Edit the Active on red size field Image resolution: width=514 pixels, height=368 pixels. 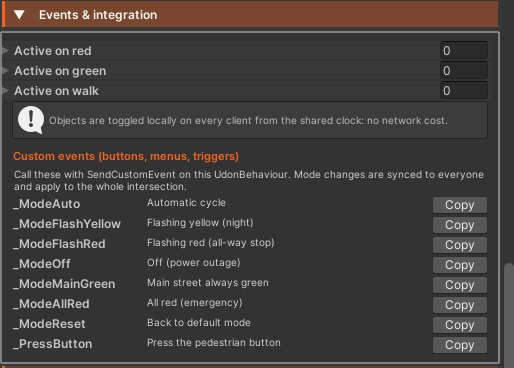pos(464,51)
